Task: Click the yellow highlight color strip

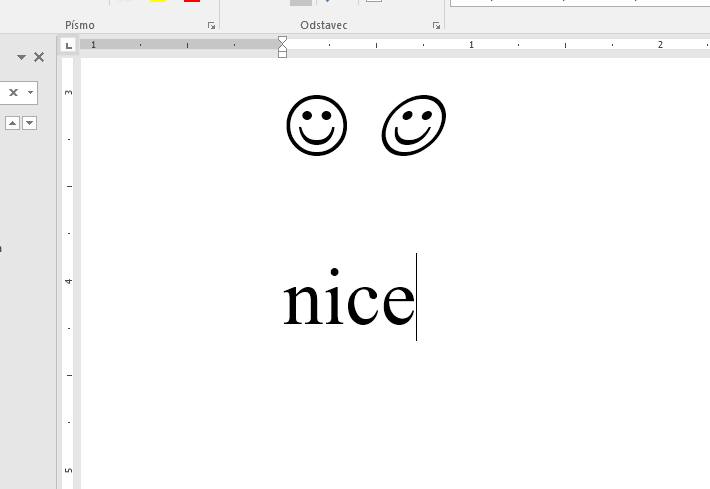Action: [x=158, y=1]
